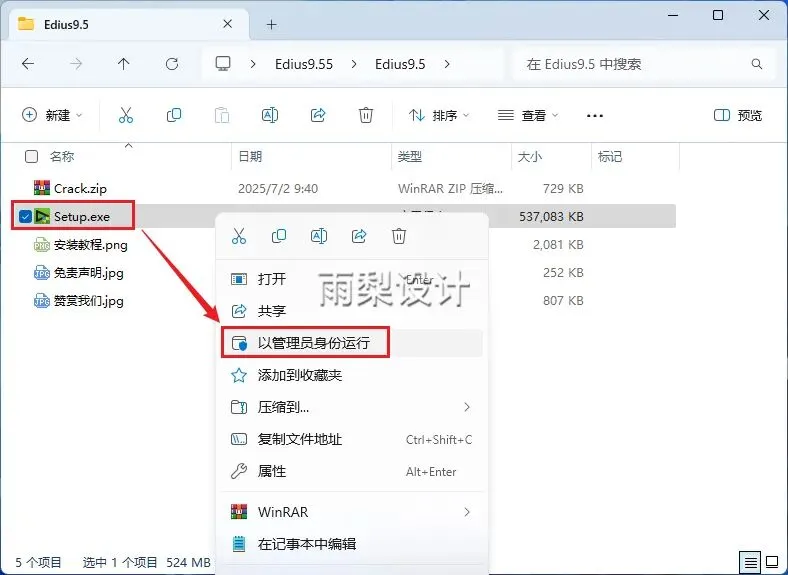Image resolution: width=788 pixels, height=575 pixels.
Task: Choose 打开 from the context menu
Action: (x=352, y=278)
